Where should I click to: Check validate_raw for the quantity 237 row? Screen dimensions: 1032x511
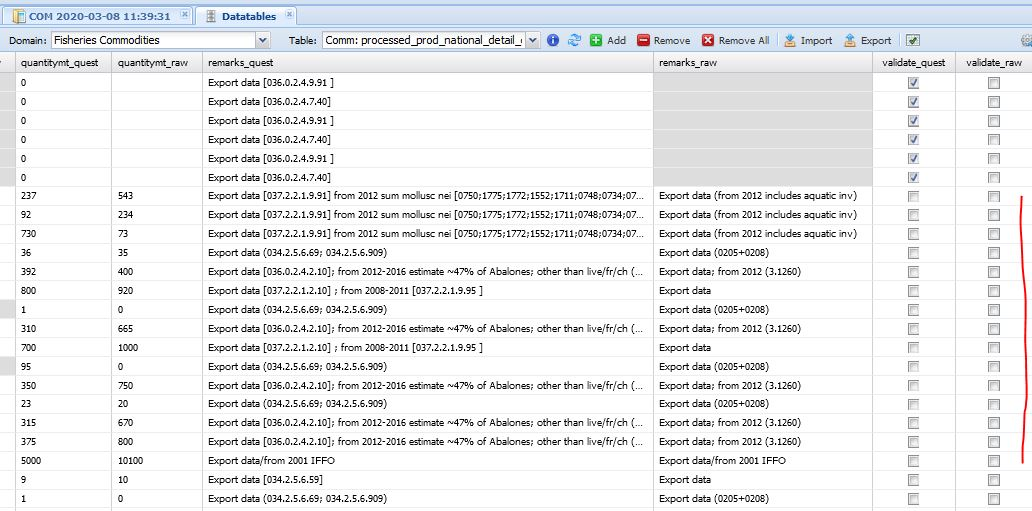pyautogui.click(x=993, y=196)
